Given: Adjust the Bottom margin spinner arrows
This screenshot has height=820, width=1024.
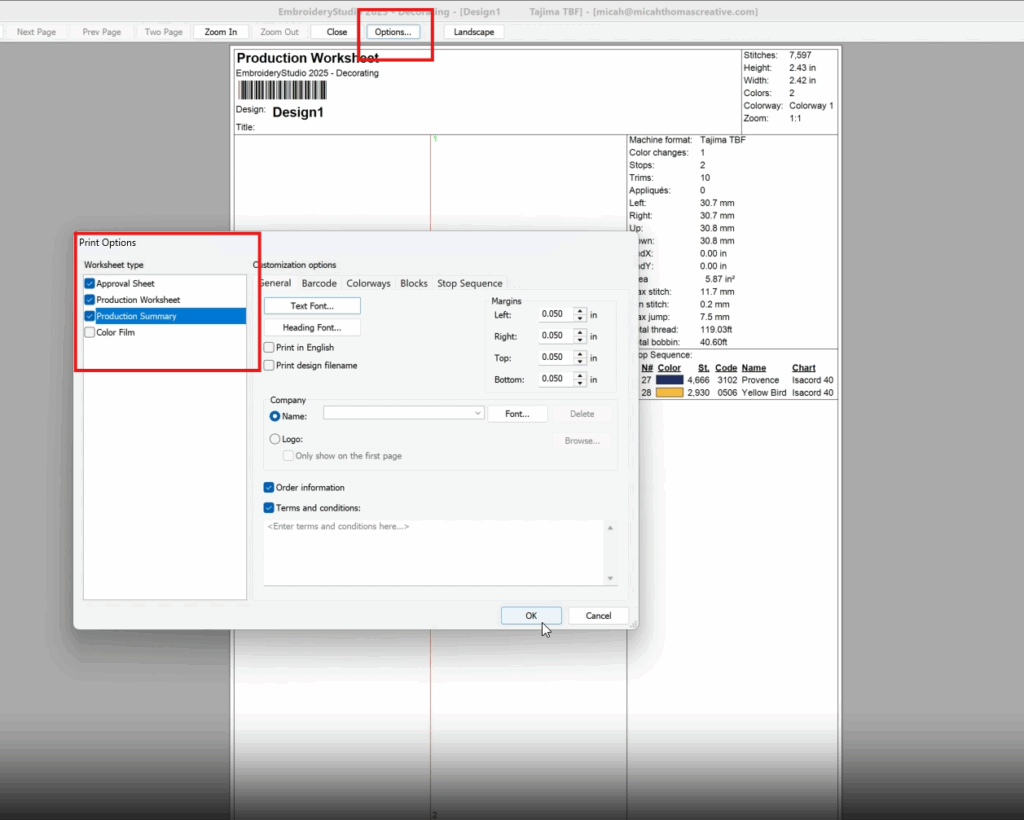Looking at the screenshot, I should click(x=580, y=380).
